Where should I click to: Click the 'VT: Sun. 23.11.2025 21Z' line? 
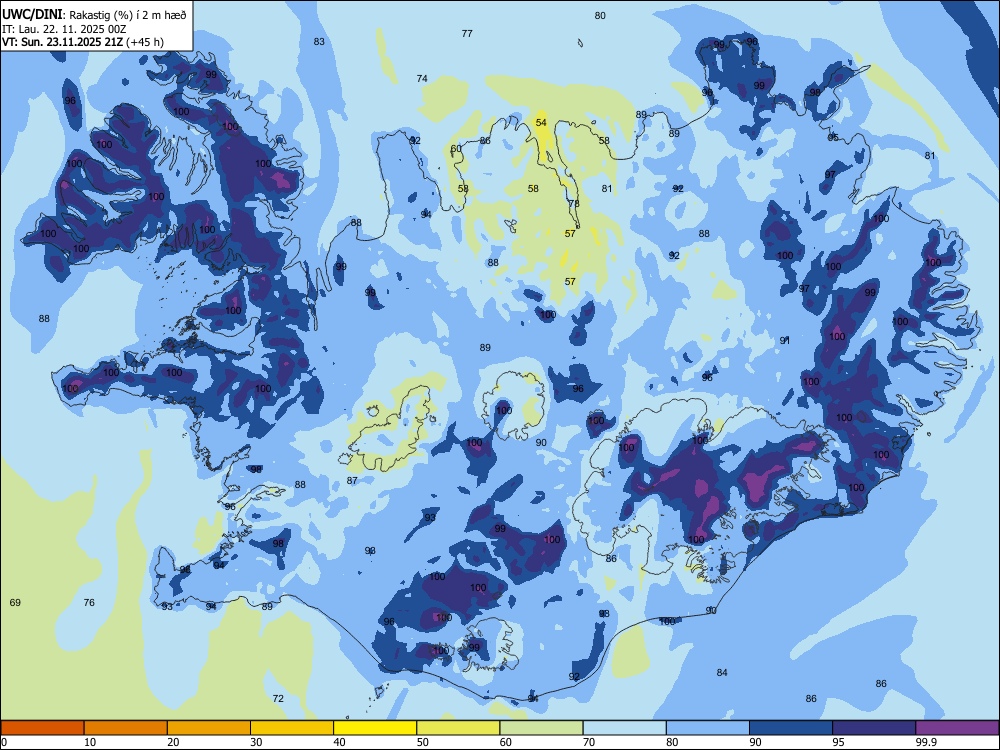point(62,42)
